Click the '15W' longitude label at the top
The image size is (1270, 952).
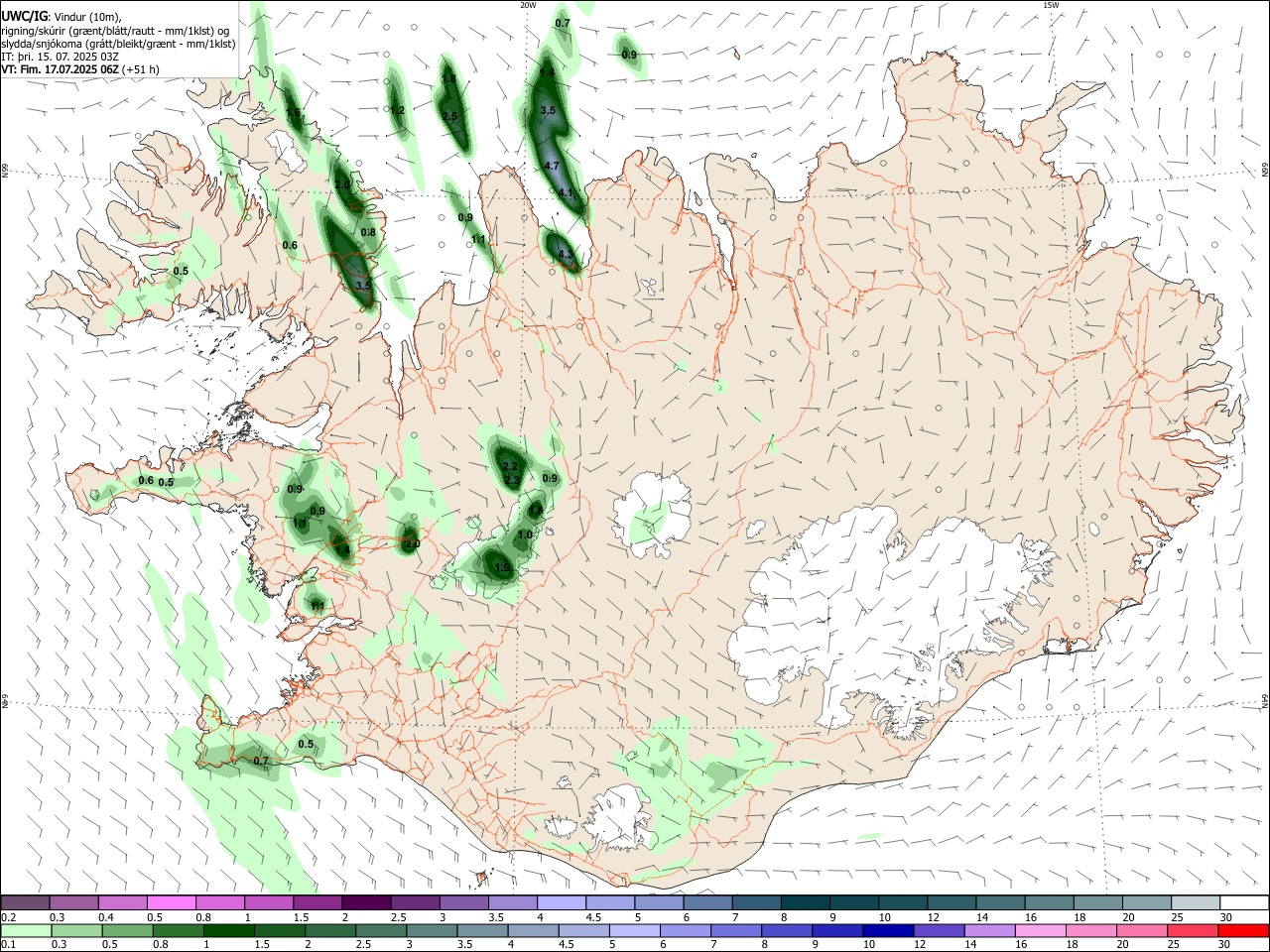pyautogui.click(x=1051, y=5)
